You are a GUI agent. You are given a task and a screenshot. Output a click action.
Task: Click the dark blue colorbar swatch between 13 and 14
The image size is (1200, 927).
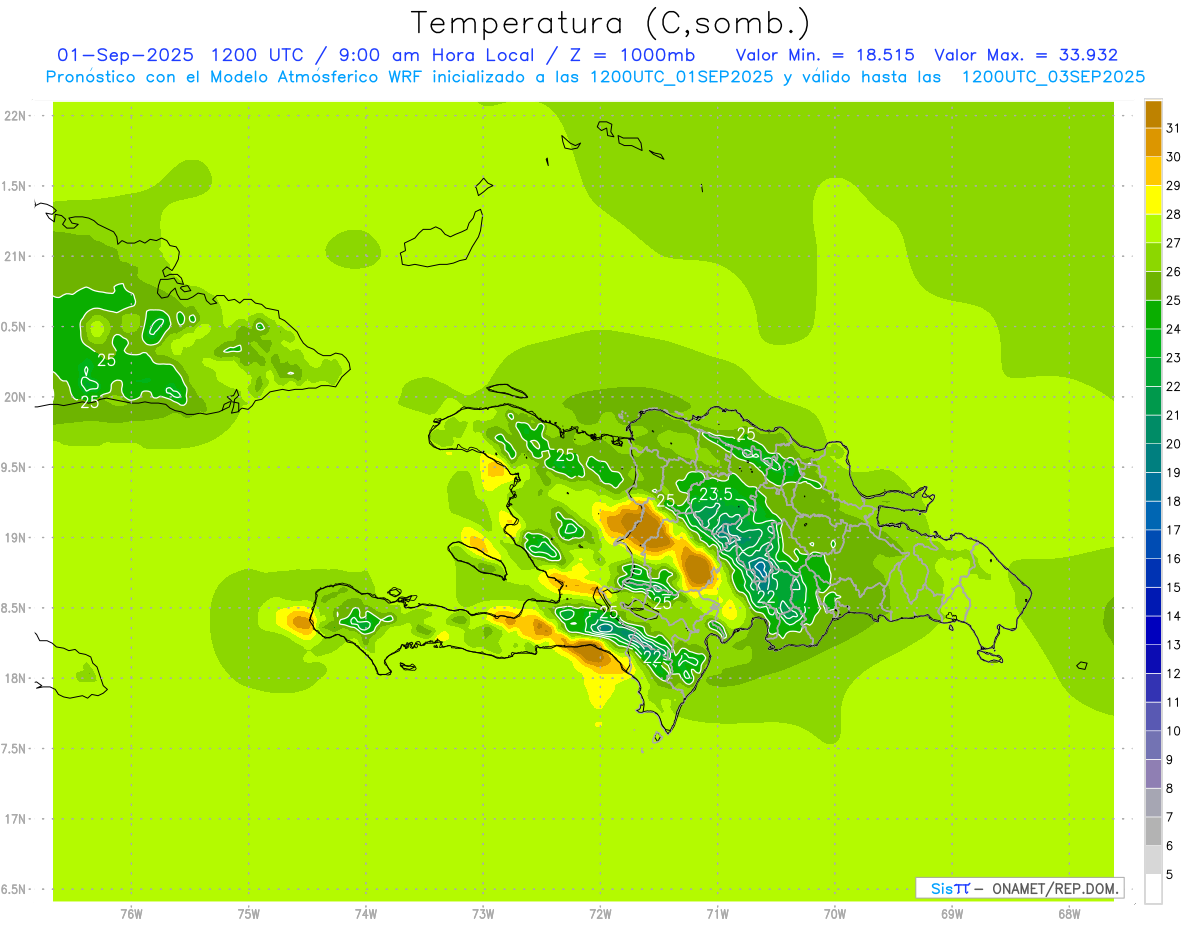point(1153,630)
